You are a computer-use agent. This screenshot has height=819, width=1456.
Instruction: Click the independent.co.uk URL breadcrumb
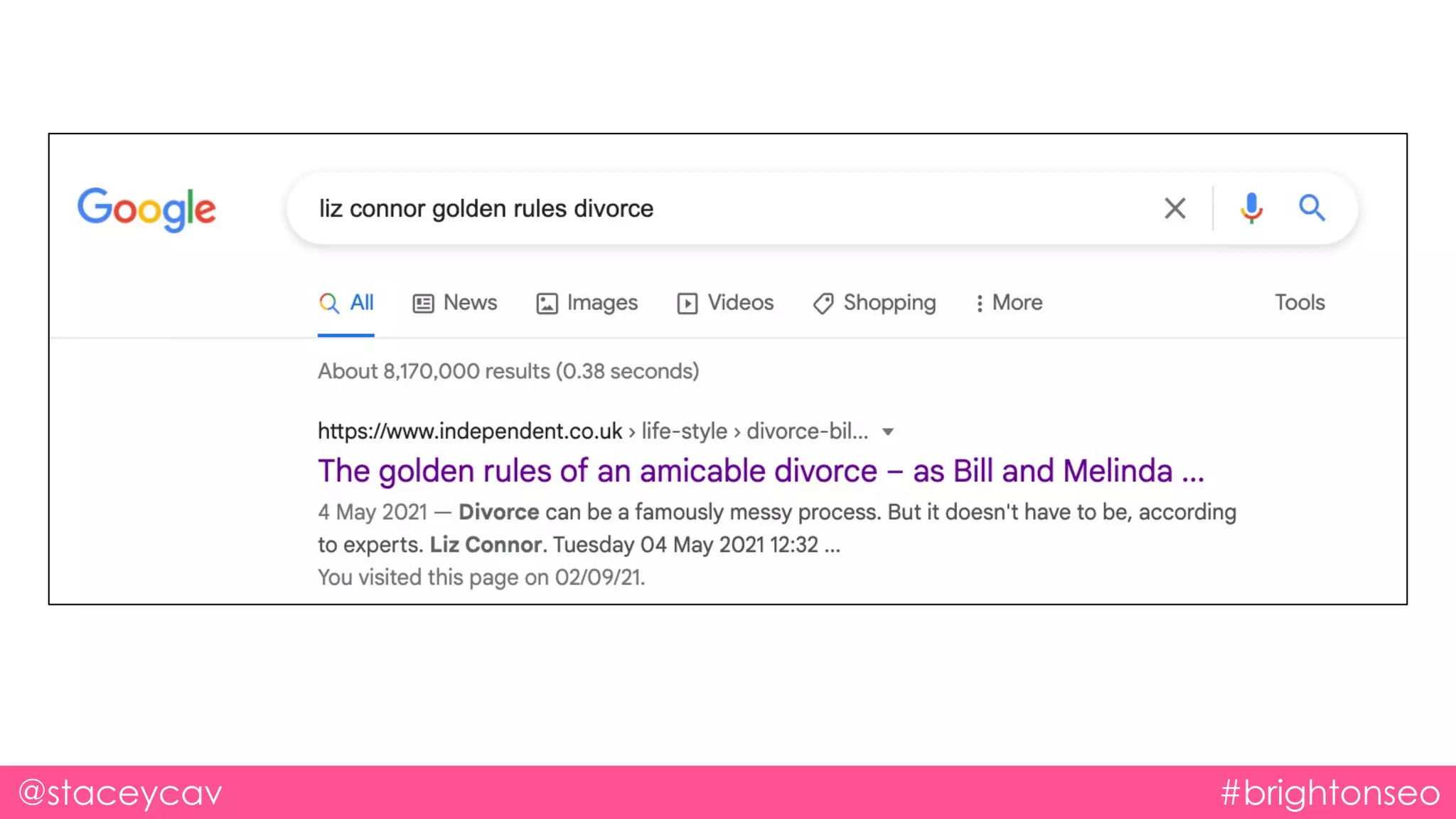pyautogui.click(x=469, y=432)
